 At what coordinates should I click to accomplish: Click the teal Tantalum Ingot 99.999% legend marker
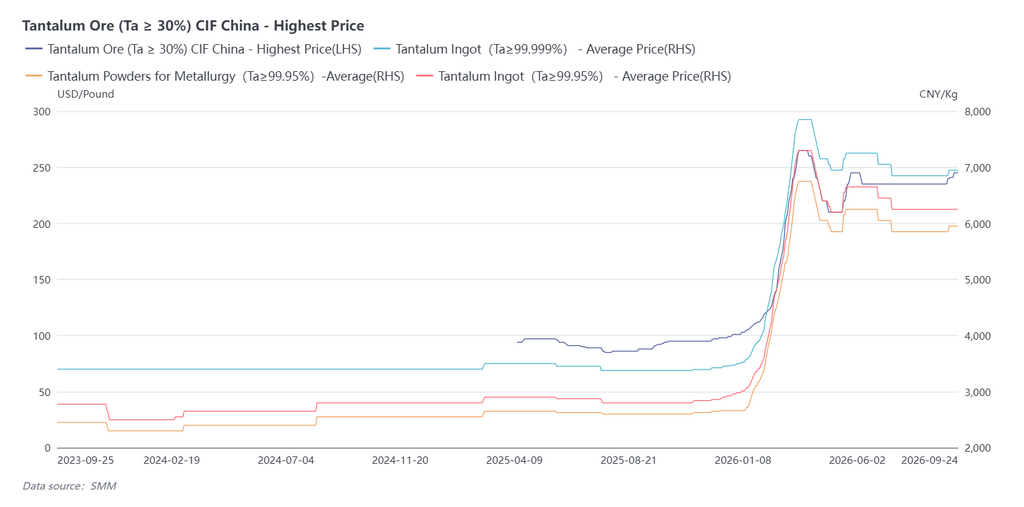pyautogui.click(x=383, y=49)
